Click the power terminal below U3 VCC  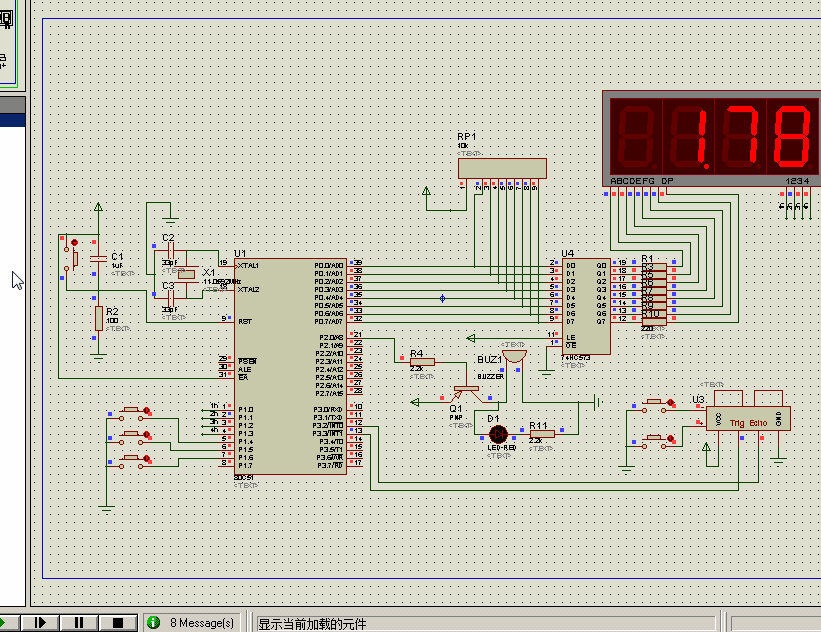click(706, 447)
